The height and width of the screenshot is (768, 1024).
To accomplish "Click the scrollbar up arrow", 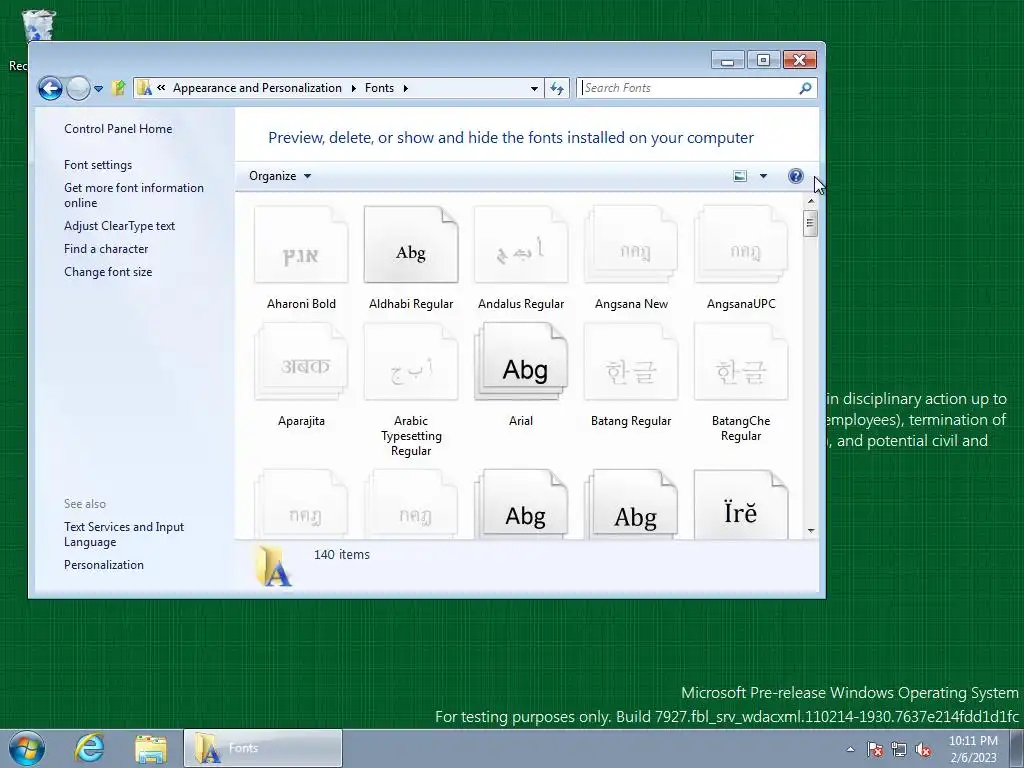I will pos(811,201).
